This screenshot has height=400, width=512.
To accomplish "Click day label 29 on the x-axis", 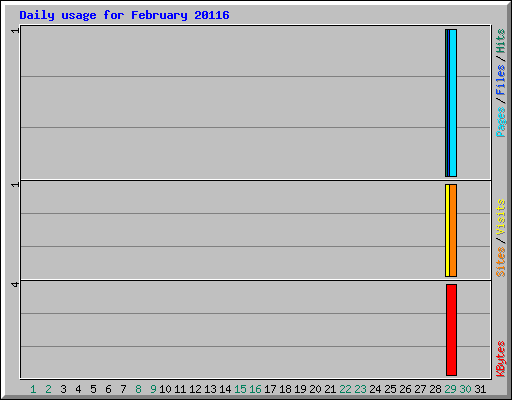I will 450,389.
